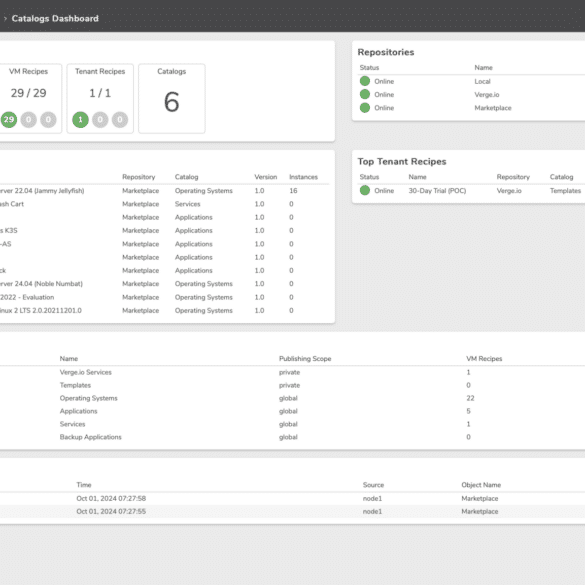The image size is (585, 585).
Task: Open the Applications catalog in the catalogs list
Action: tap(78, 411)
